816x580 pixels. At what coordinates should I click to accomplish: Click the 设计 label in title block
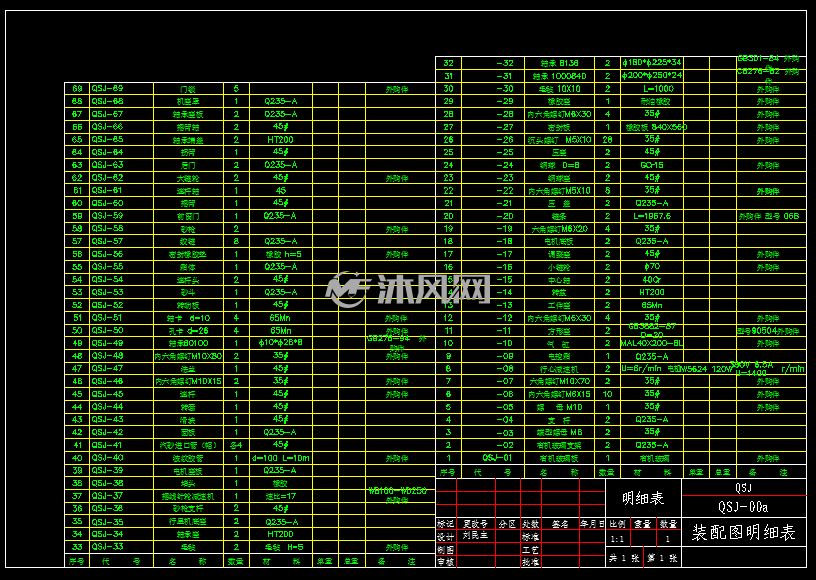(x=445, y=536)
